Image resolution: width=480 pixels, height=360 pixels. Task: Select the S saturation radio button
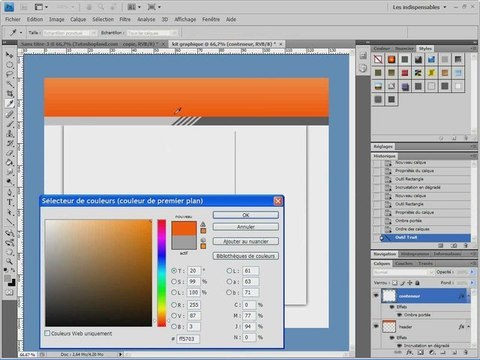(x=174, y=282)
